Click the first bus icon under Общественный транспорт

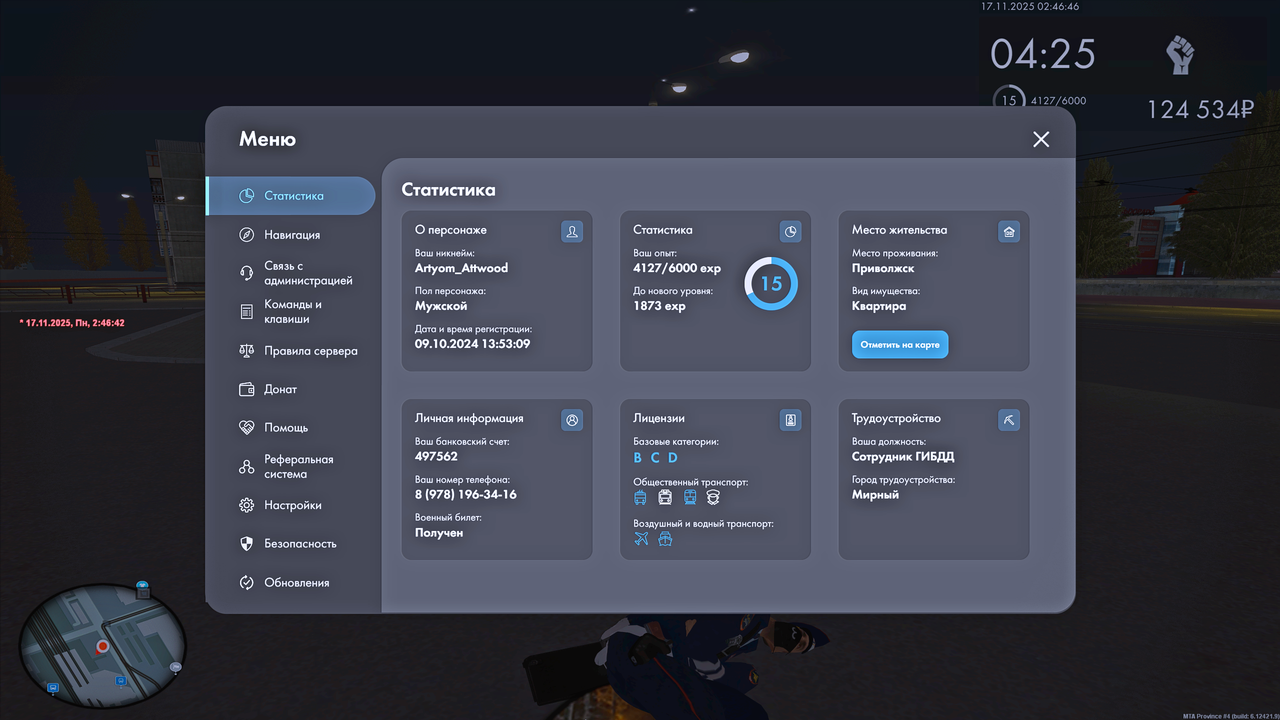641,497
